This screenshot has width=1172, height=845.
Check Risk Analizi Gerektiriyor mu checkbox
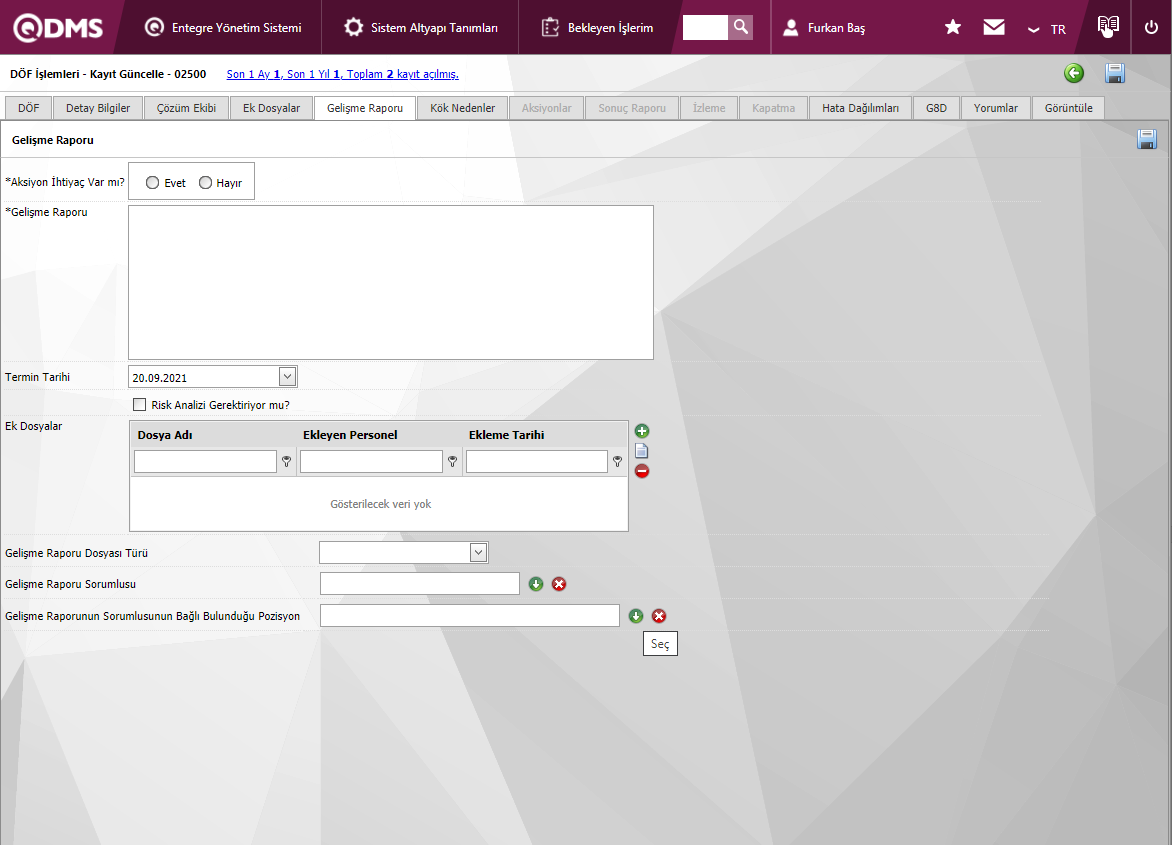[140, 405]
